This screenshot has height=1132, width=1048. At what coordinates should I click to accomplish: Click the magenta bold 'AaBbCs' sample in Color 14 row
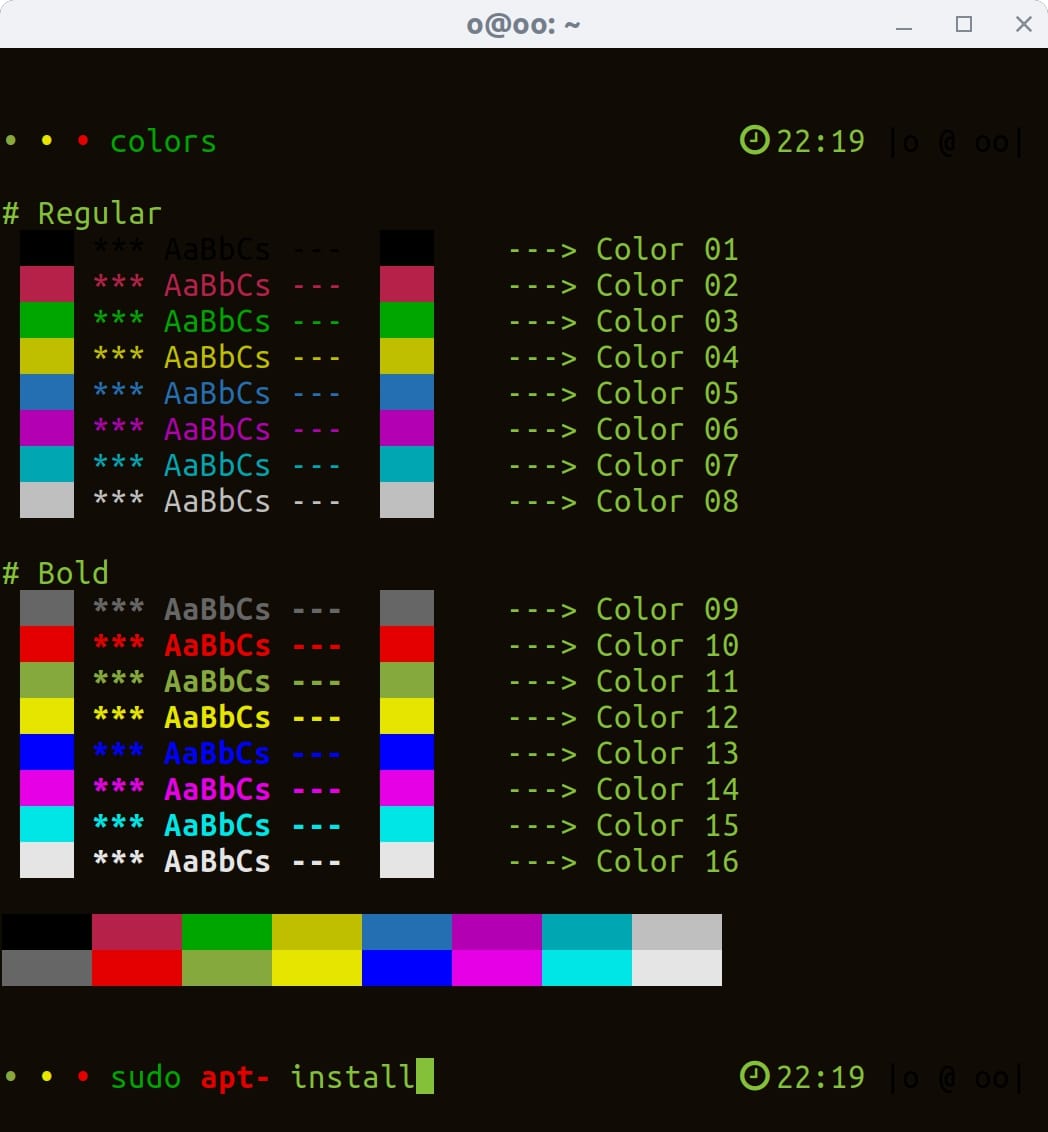click(217, 789)
